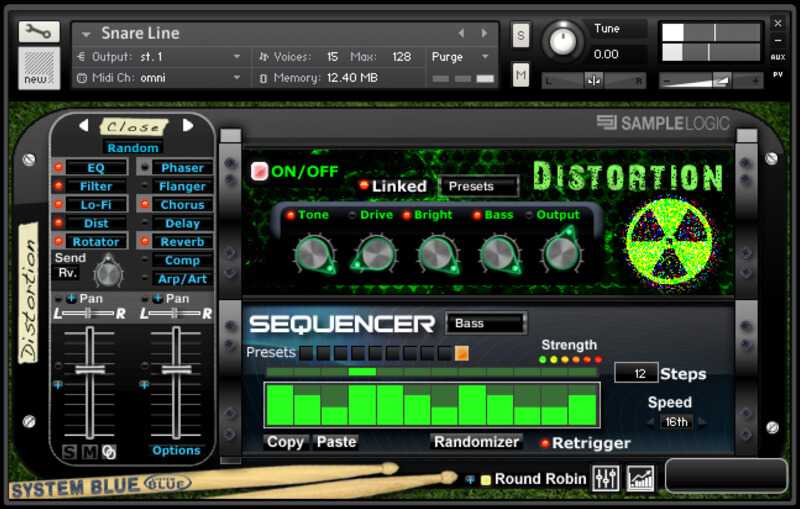Screen dimensions: 800x509
Task: Click the left channel Pan slider
Action: click(x=89, y=314)
